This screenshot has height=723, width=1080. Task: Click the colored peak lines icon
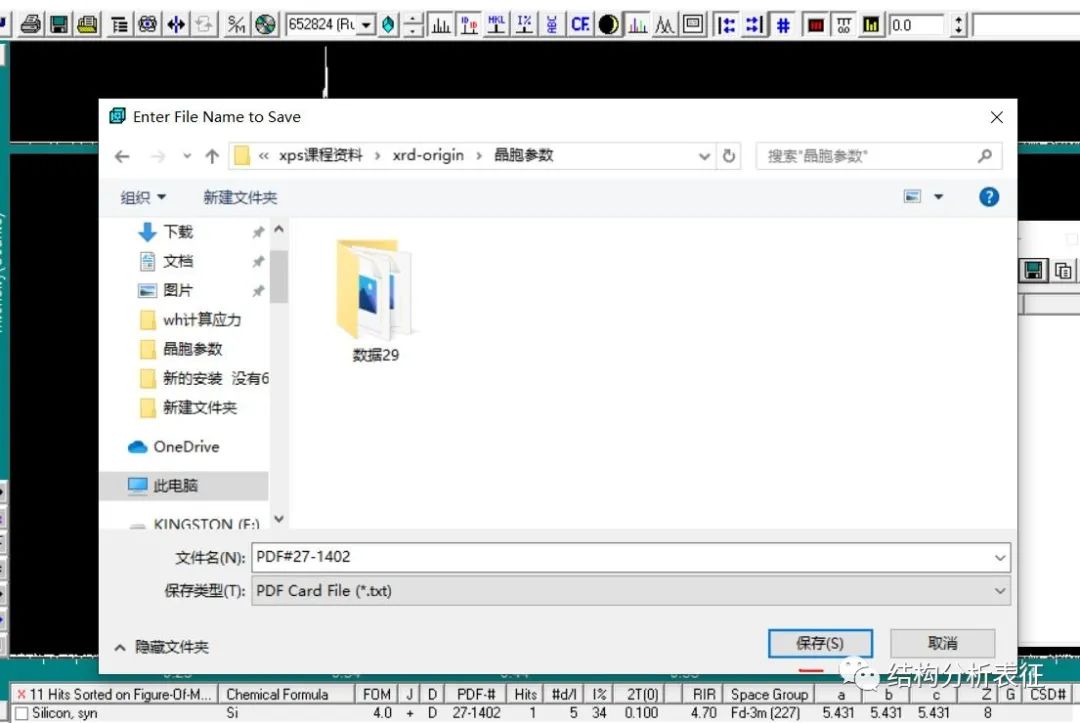tap(637, 25)
